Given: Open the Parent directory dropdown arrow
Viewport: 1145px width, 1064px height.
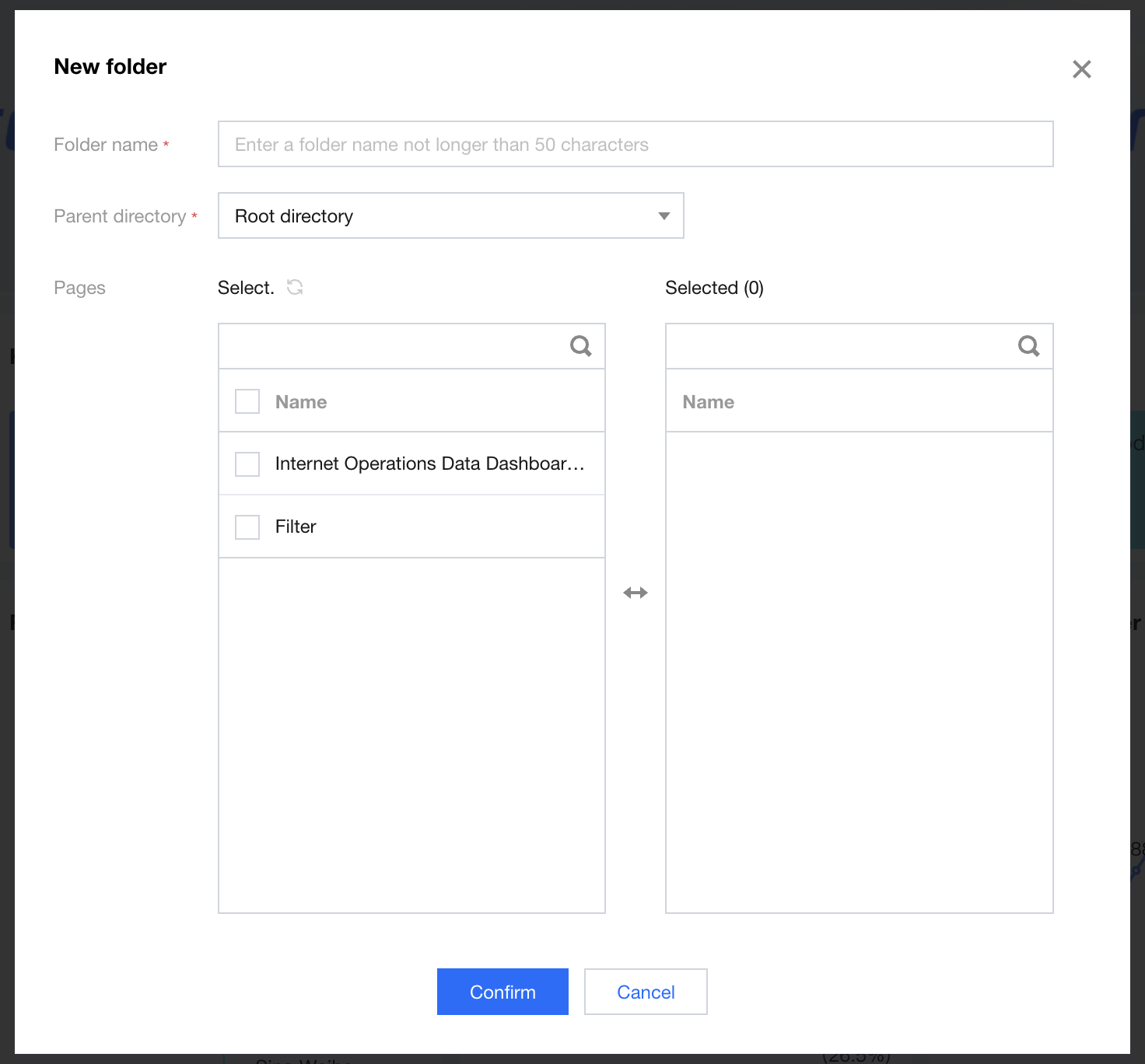Looking at the screenshot, I should pos(664,216).
